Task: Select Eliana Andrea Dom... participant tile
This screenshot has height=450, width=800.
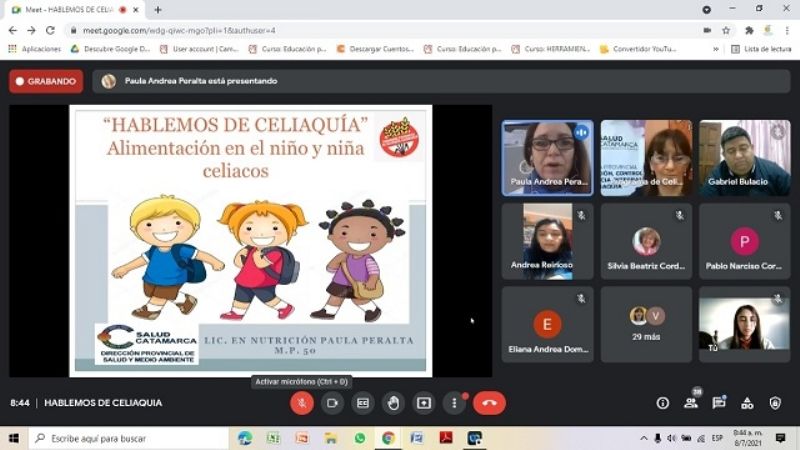Action: (547, 324)
